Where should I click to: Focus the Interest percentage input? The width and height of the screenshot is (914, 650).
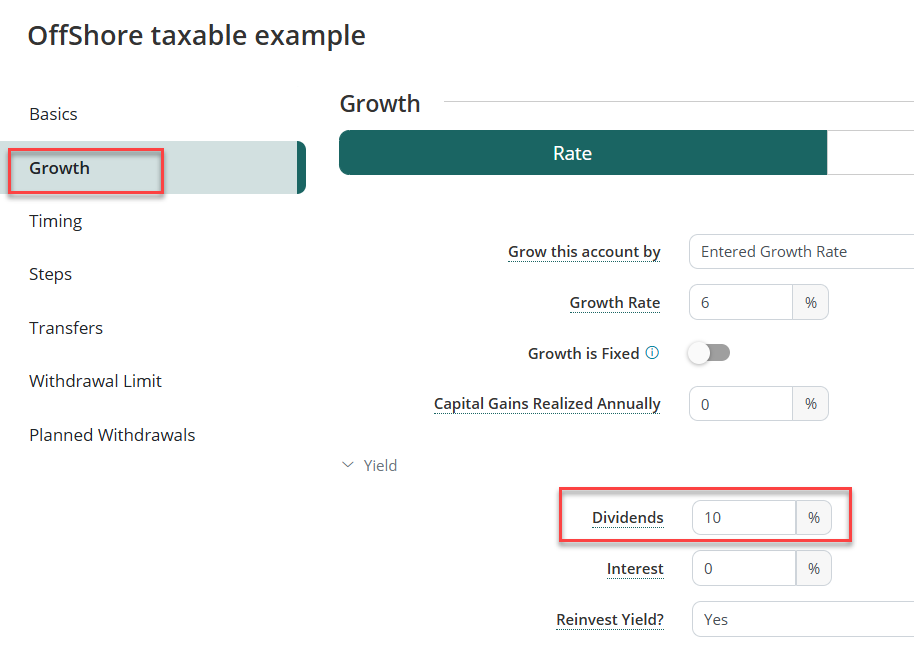(x=743, y=569)
